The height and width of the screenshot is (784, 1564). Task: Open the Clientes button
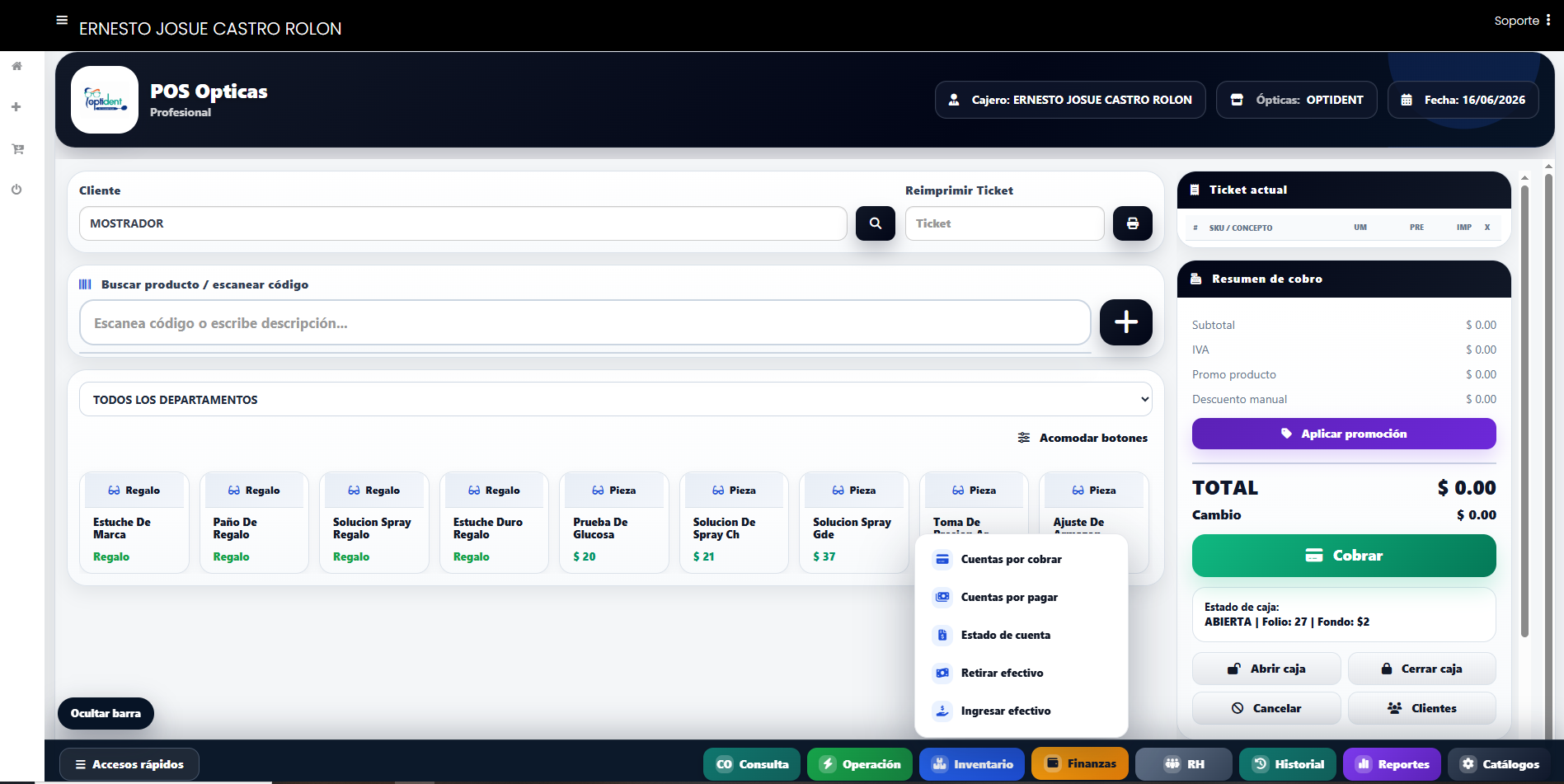tap(1422, 708)
